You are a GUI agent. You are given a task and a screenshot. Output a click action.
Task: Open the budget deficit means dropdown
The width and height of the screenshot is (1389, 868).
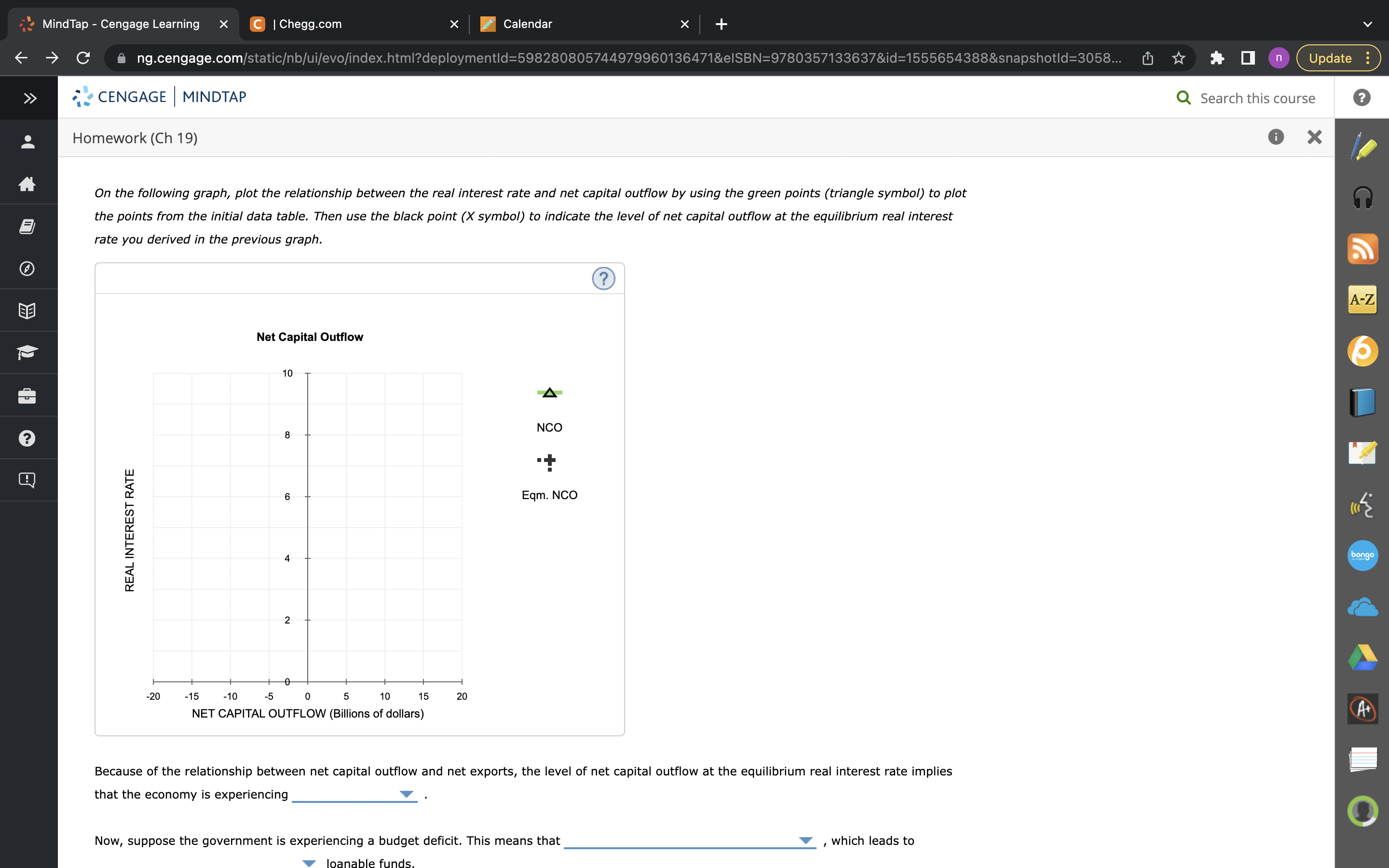(689, 841)
